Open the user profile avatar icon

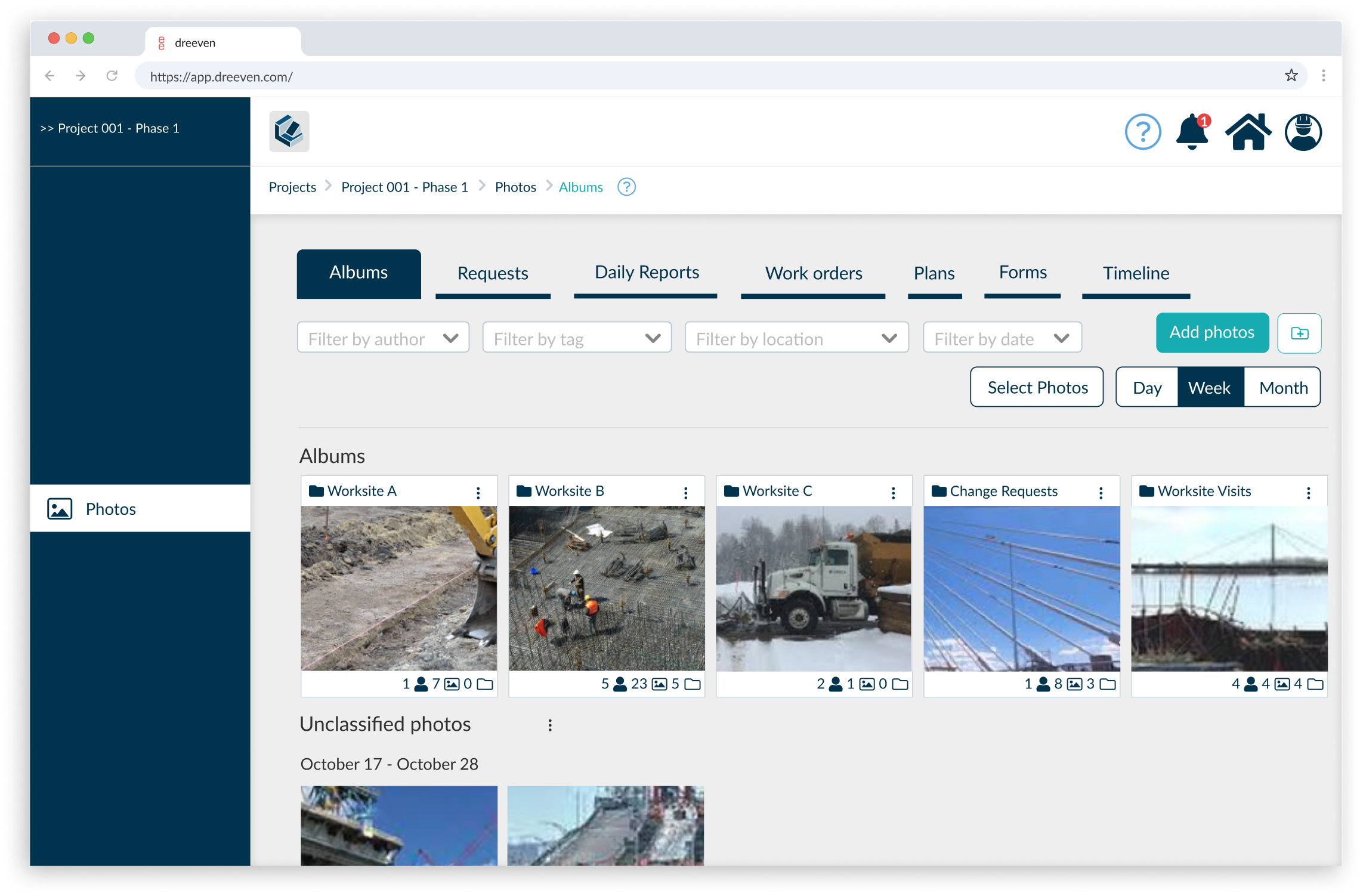tap(1303, 132)
